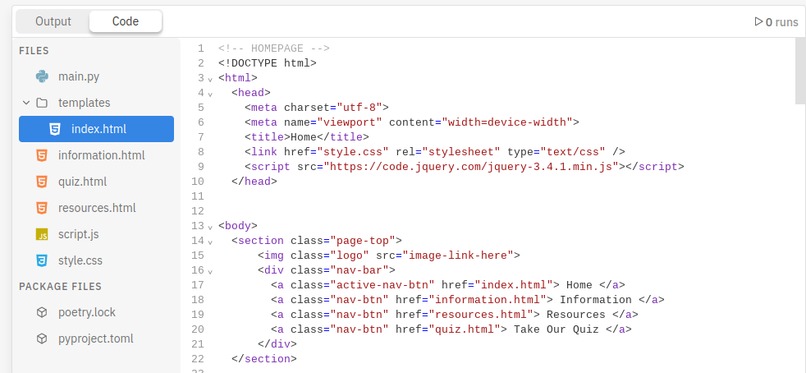The width and height of the screenshot is (806, 373).
Task: Click the DOCTYPE html declaration
Action: tap(267, 64)
